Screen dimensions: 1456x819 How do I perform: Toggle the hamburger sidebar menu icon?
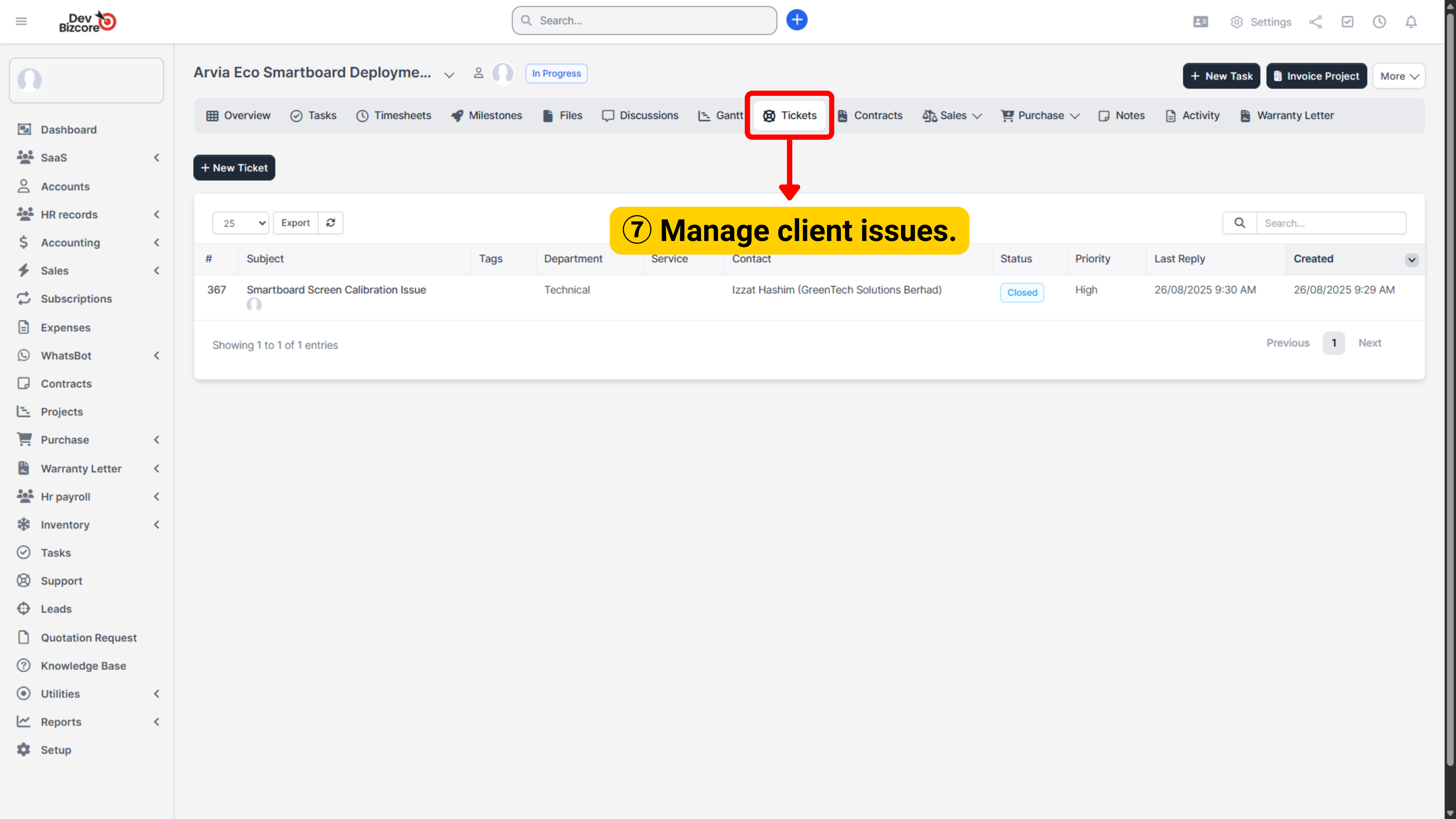point(22,22)
